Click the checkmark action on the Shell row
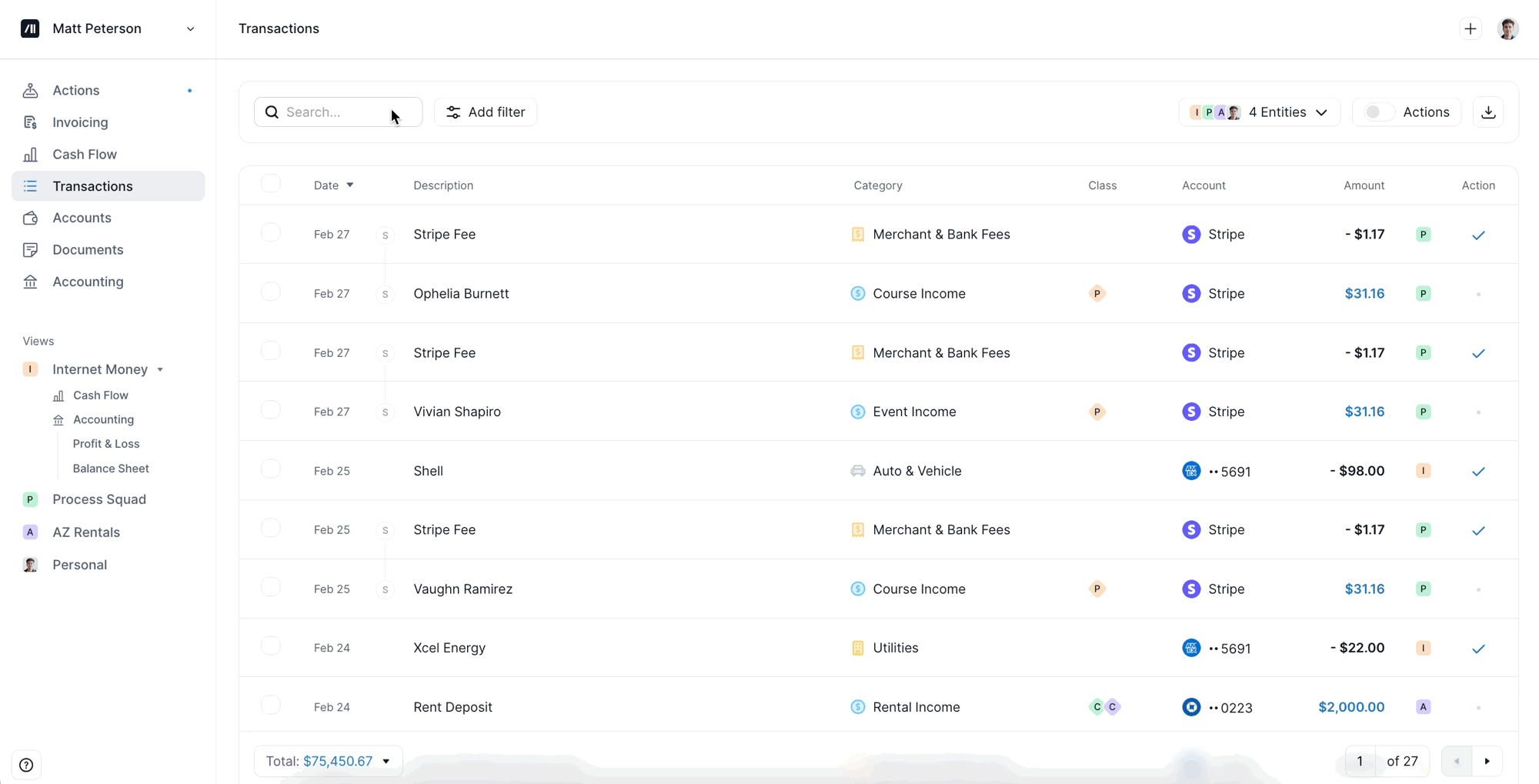 point(1477,472)
